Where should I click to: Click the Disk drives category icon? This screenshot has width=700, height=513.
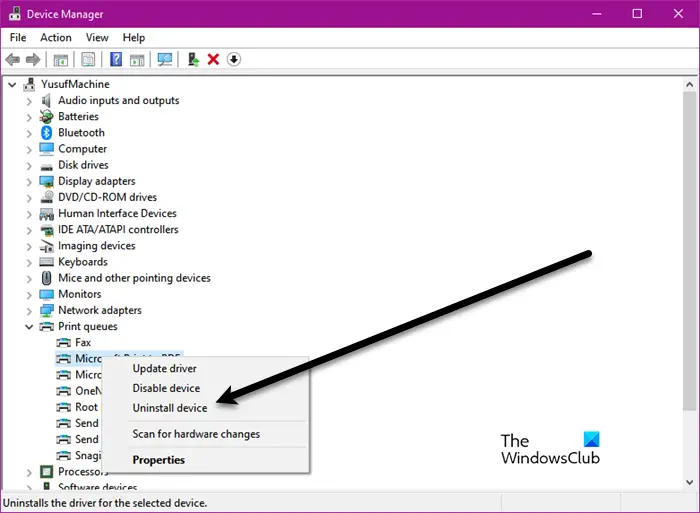46,167
